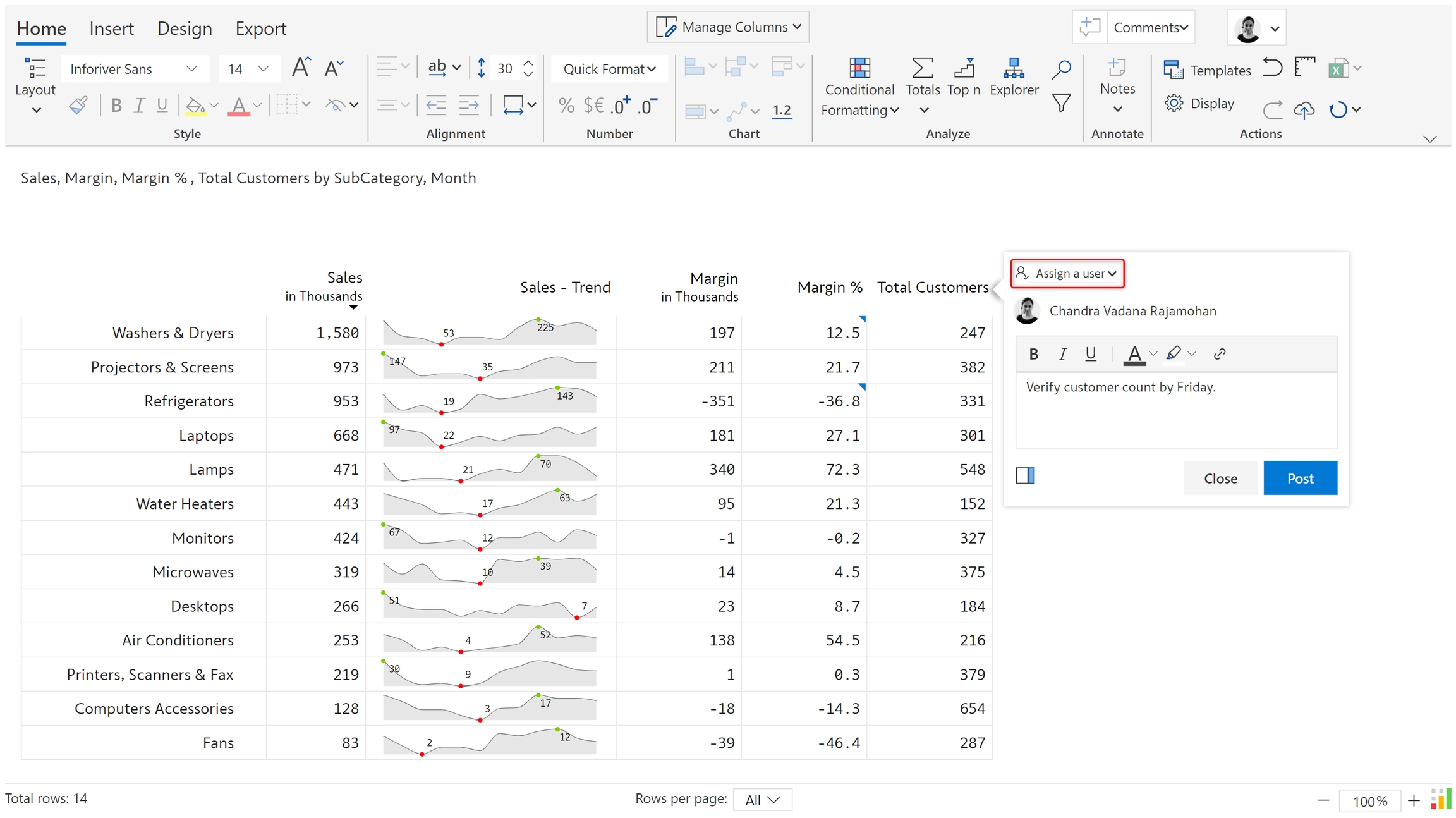Insert link in comment editor
1456x818 pixels.
1220,354
